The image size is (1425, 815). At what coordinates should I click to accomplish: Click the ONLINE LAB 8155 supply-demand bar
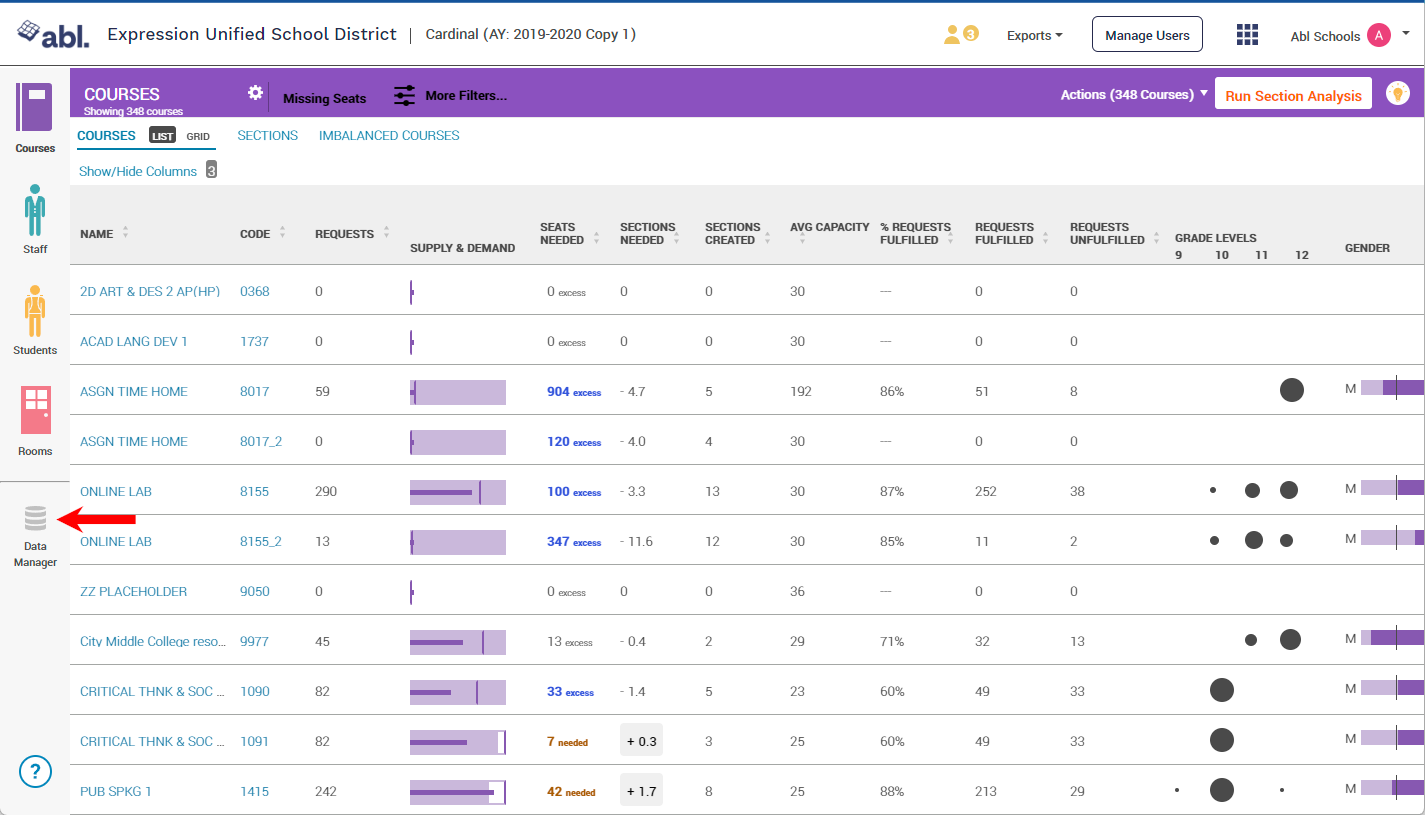(457, 492)
